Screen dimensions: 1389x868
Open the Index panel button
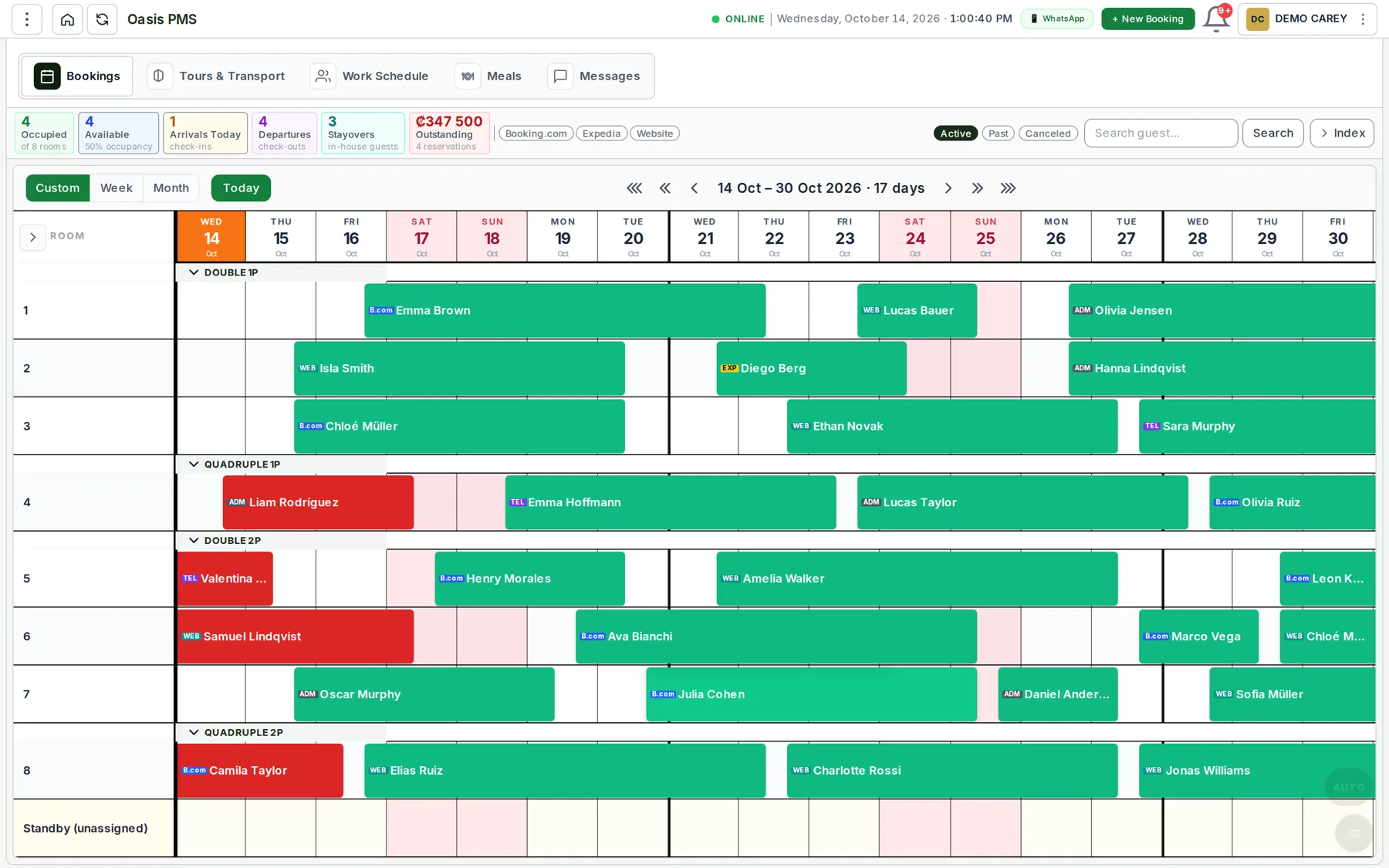pyautogui.click(x=1343, y=133)
